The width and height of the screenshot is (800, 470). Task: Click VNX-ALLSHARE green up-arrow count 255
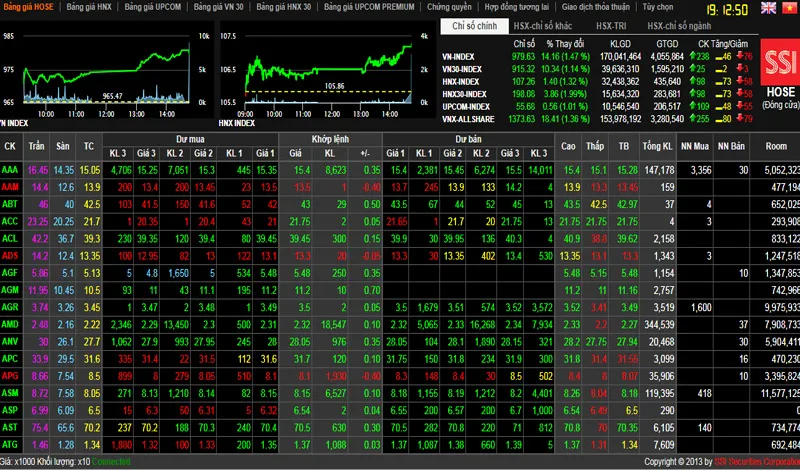pyautogui.click(x=699, y=118)
